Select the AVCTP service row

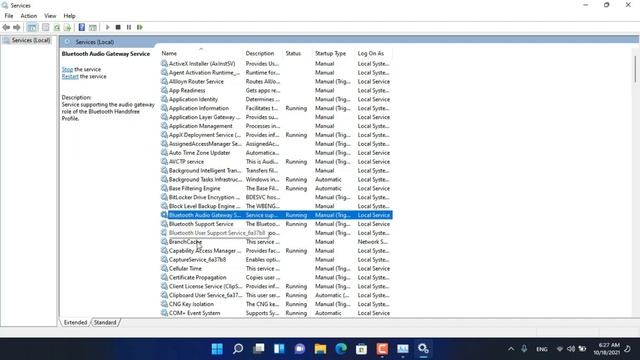click(276, 162)
